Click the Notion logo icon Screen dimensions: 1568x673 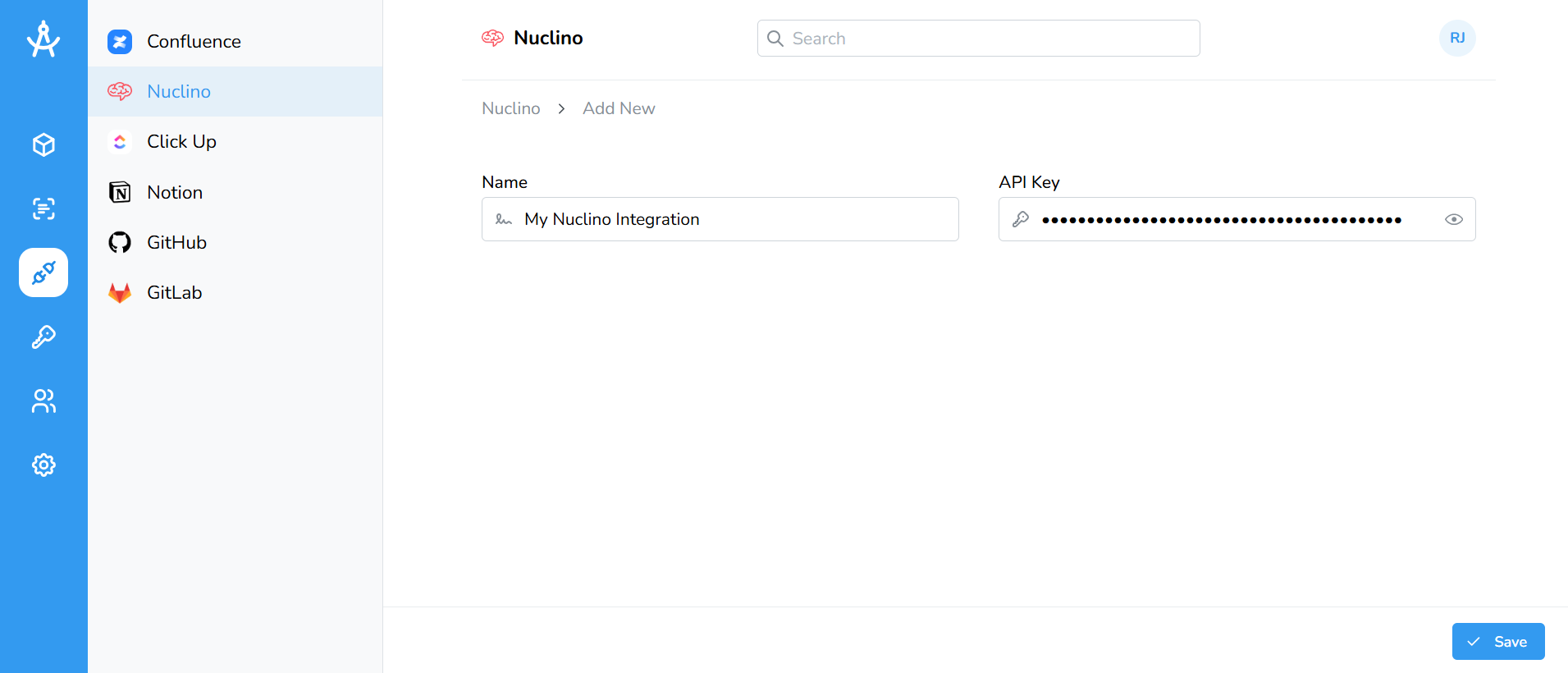point(120,192)
